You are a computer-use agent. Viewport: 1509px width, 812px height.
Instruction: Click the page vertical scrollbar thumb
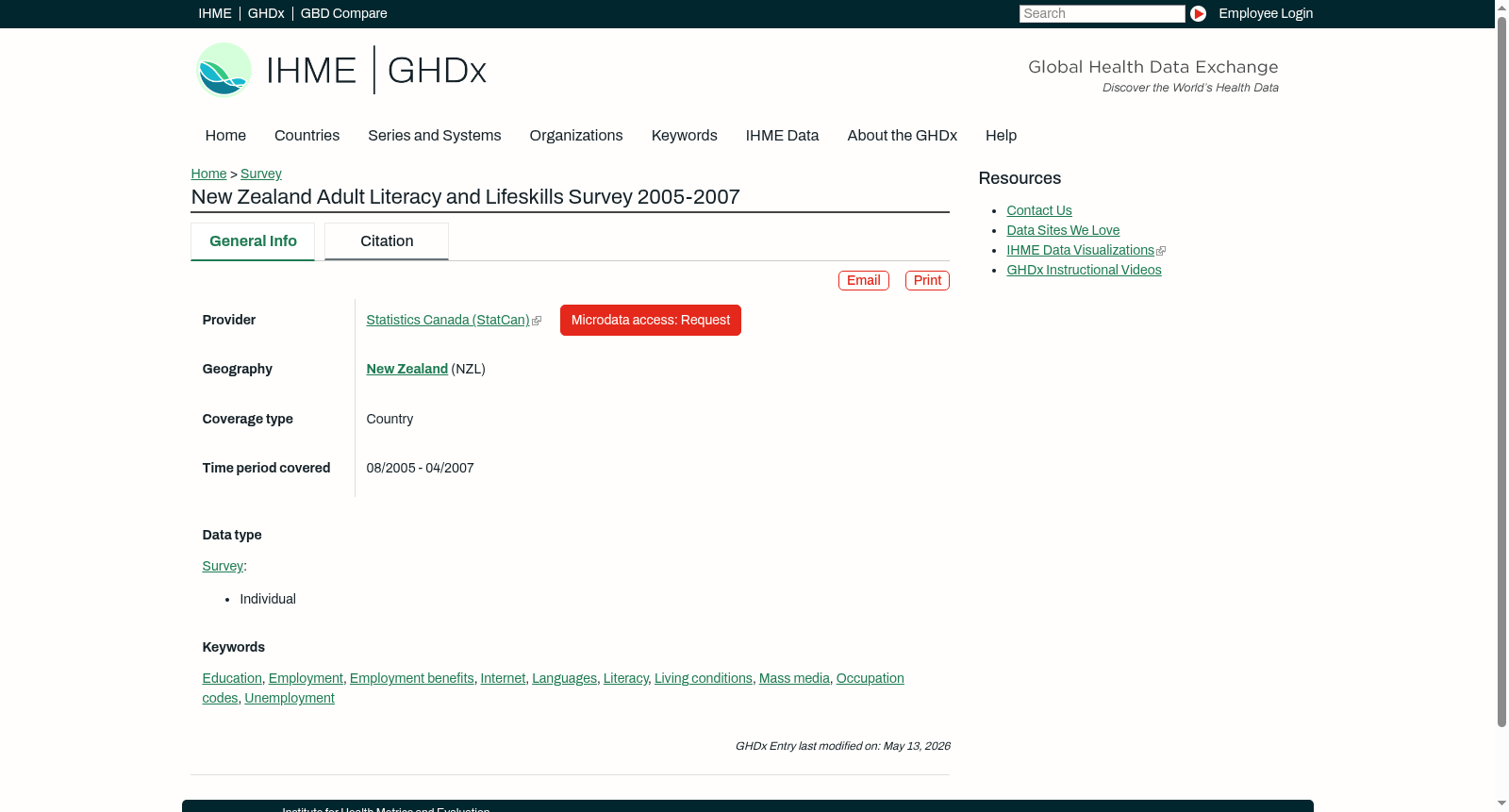click(1501, 371)
